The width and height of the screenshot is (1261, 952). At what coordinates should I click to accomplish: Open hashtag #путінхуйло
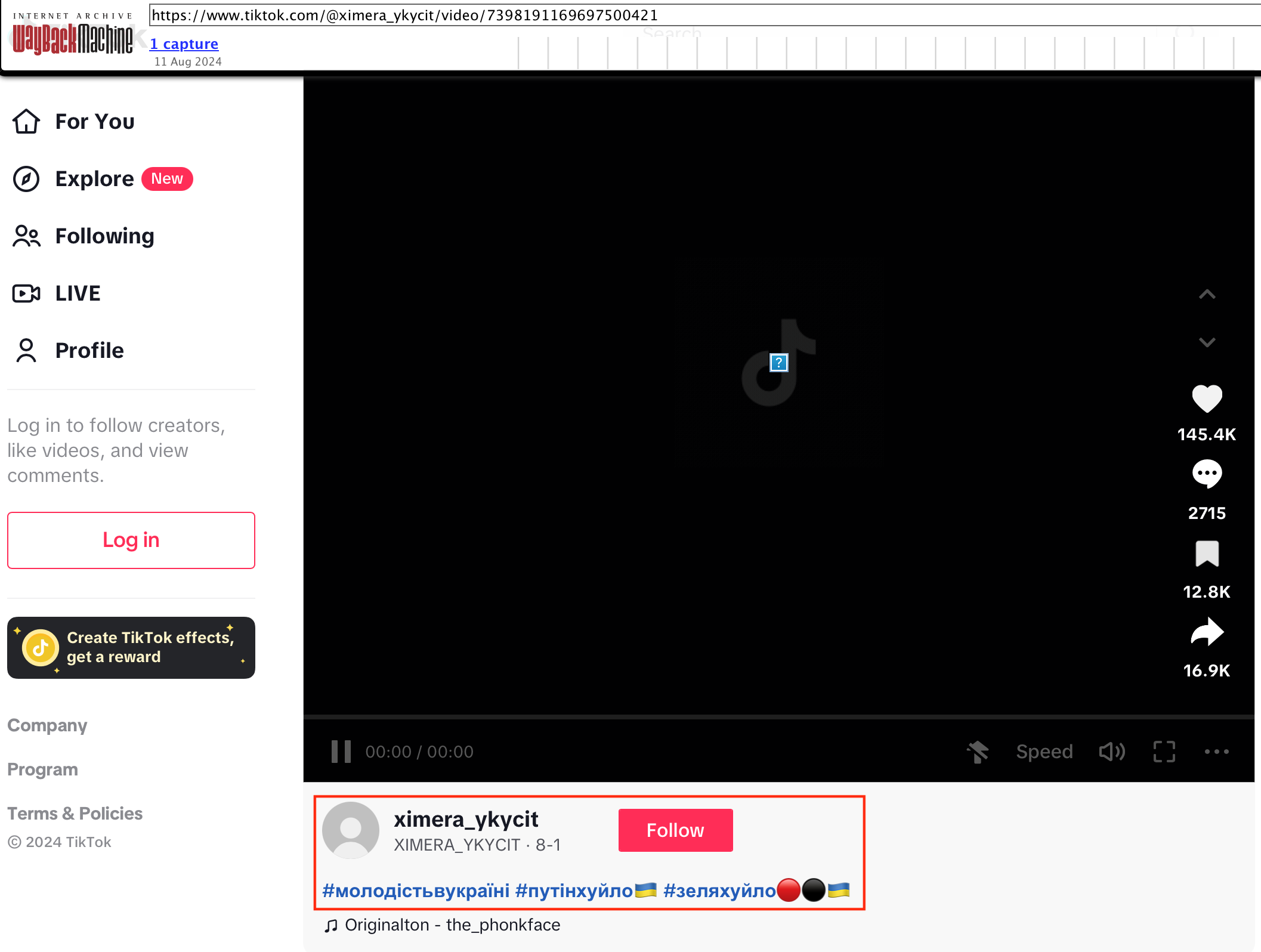click(x=586, y=891)
